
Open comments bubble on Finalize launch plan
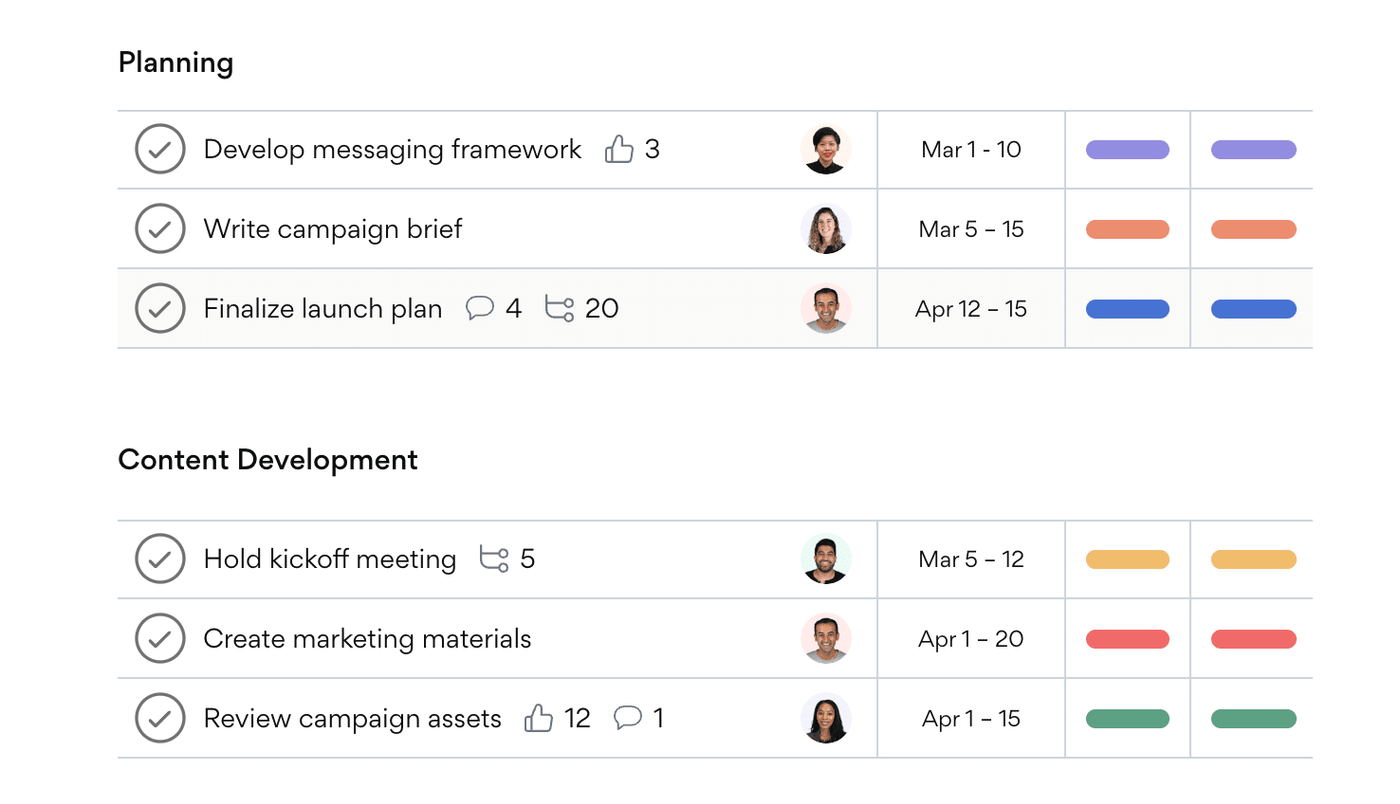(480, 308)
